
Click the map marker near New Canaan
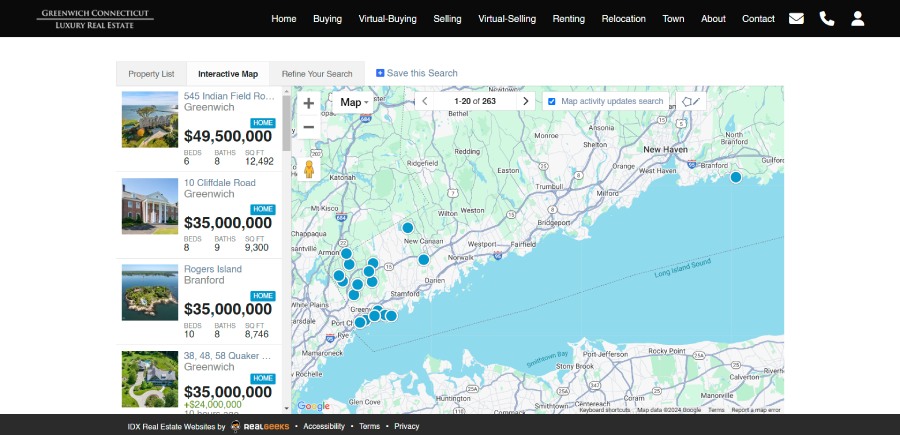[x=408, y=228]
